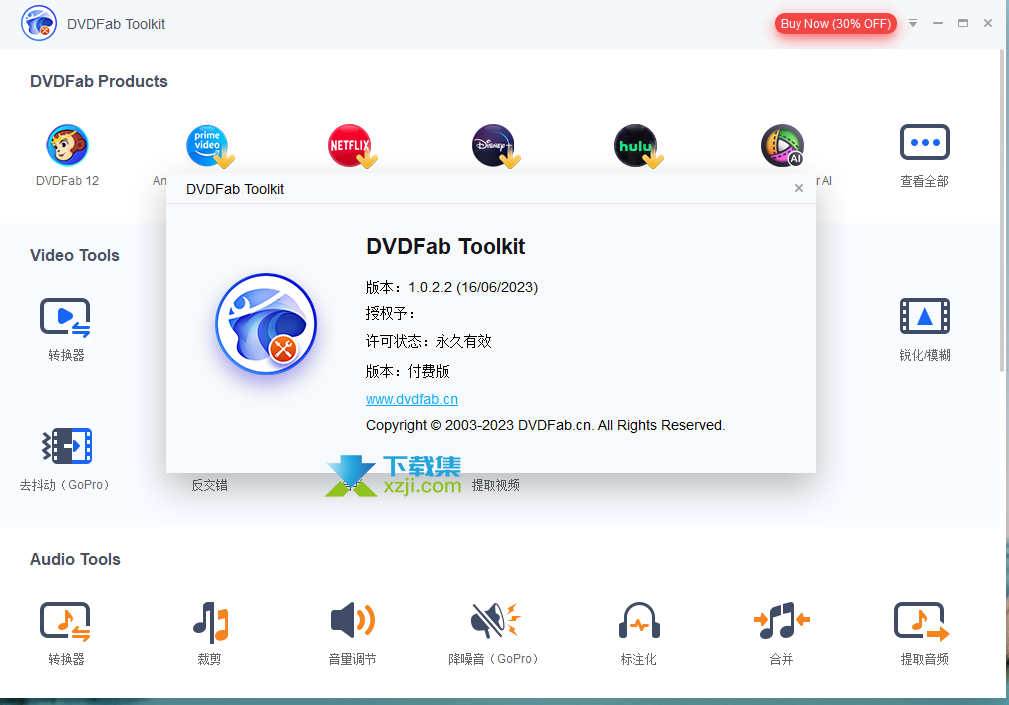Click the Buy Now (30% OFF) button

[835, 24]
